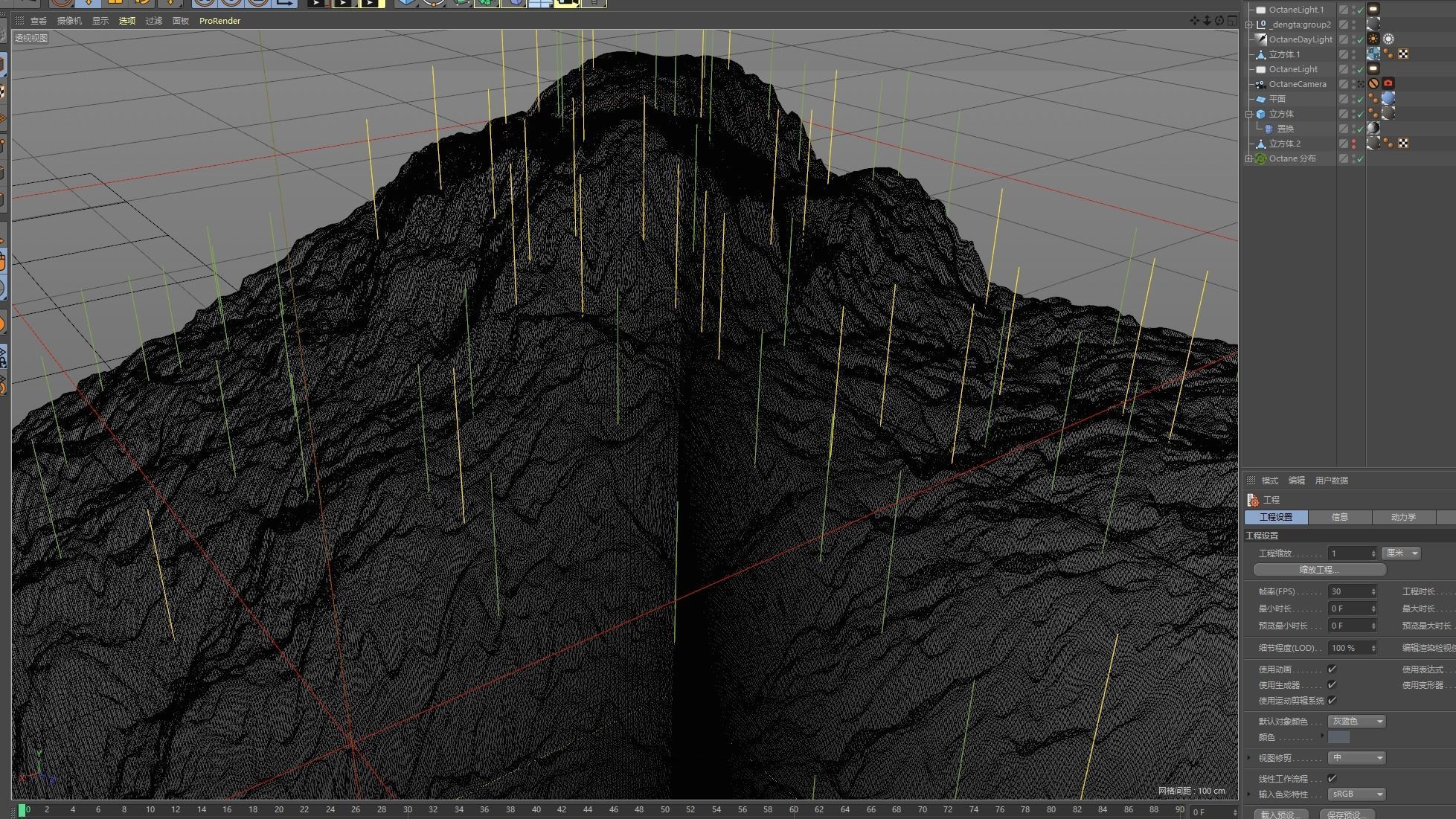The image size is (1456, 819).
Task: Click the 帧率(FPS) input field
Action: click(x=1350, y=591)
